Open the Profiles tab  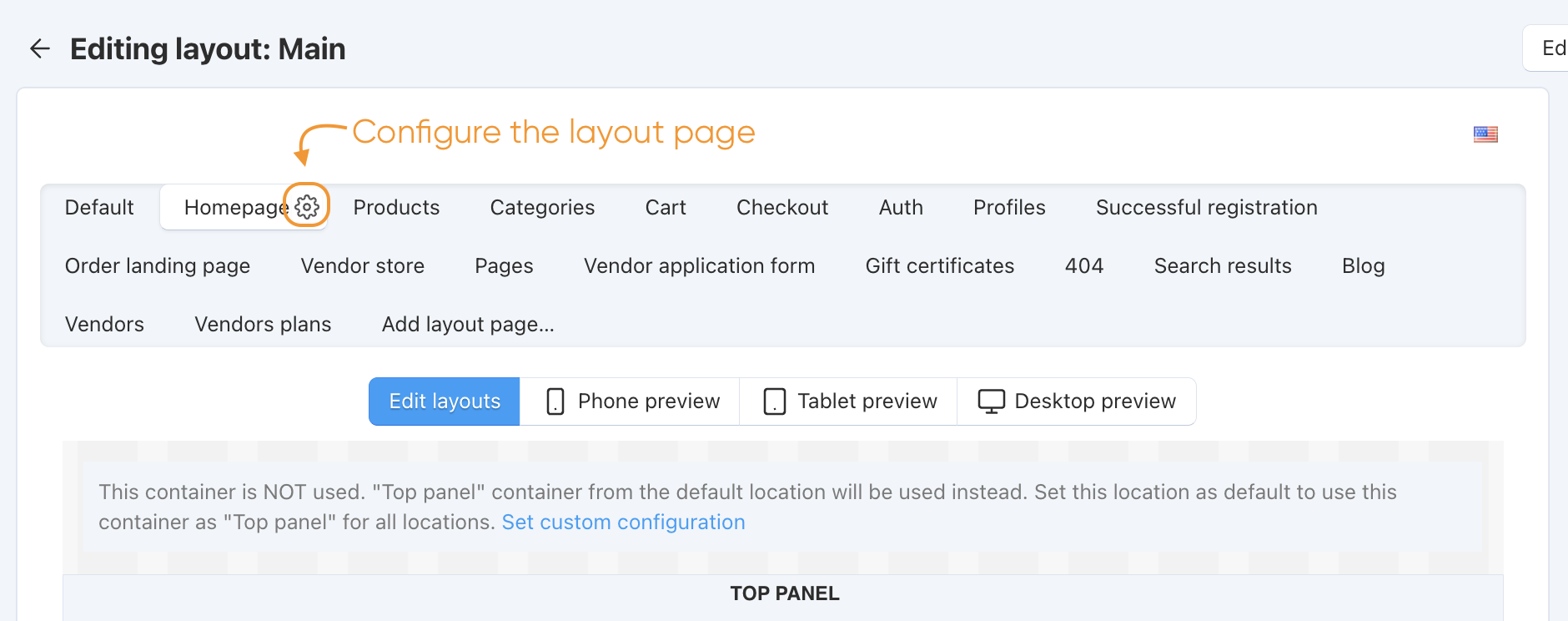[1009, 207]
